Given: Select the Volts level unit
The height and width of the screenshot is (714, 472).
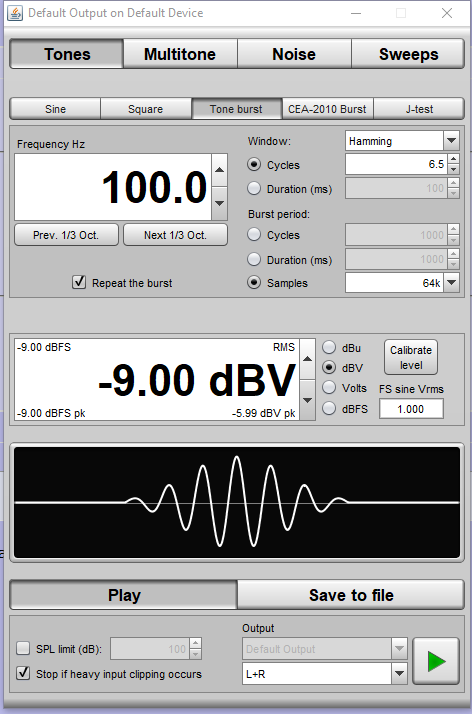Looking at the screenshot, I should pos(329,388).
